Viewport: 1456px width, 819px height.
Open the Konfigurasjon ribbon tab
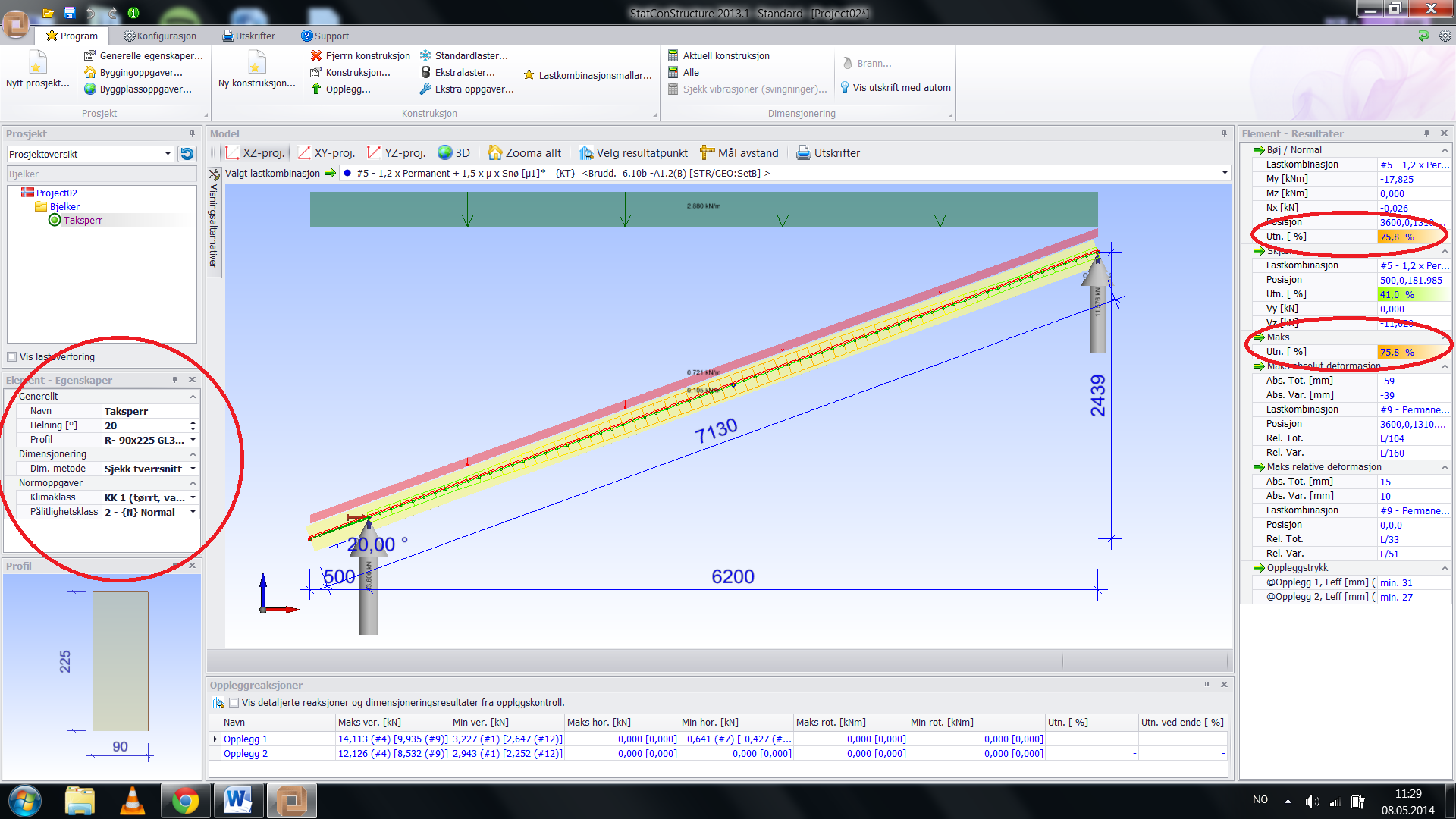(160, 36)
